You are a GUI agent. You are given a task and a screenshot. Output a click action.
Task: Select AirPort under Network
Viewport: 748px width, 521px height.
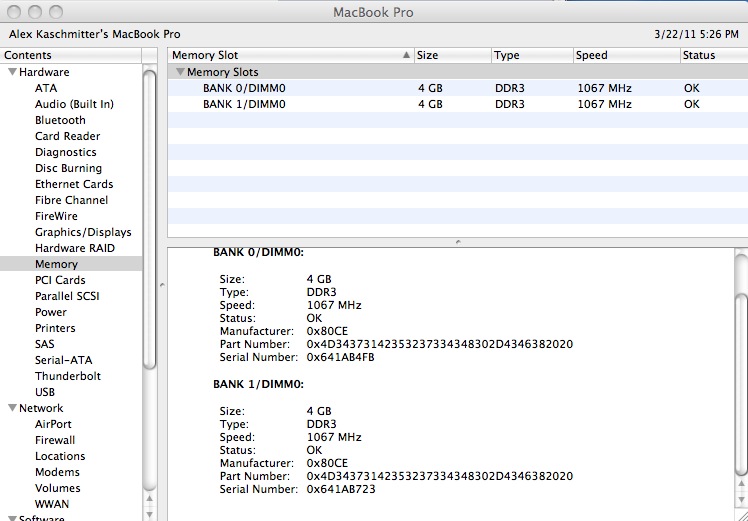coord(53,424)
